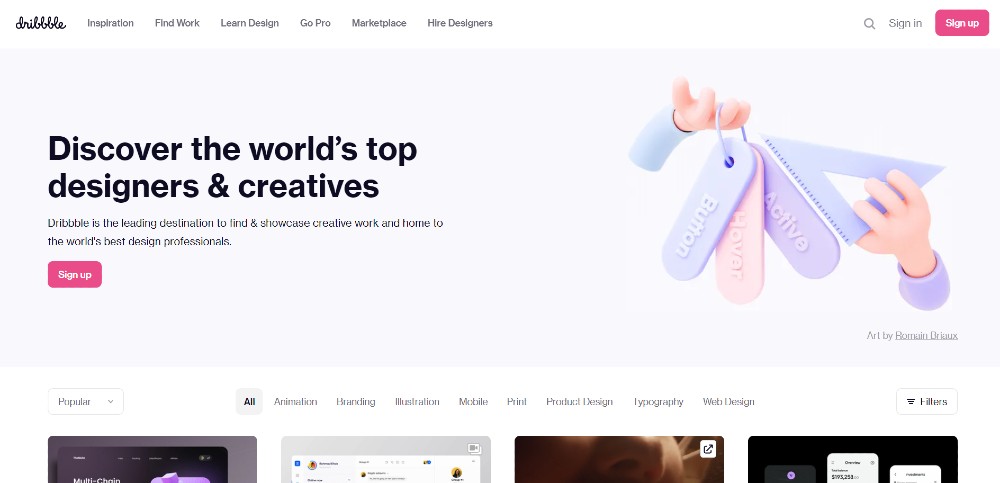Open the black finance app shot thumbnail
1000x483 pixels.
(x=853, y=459)
